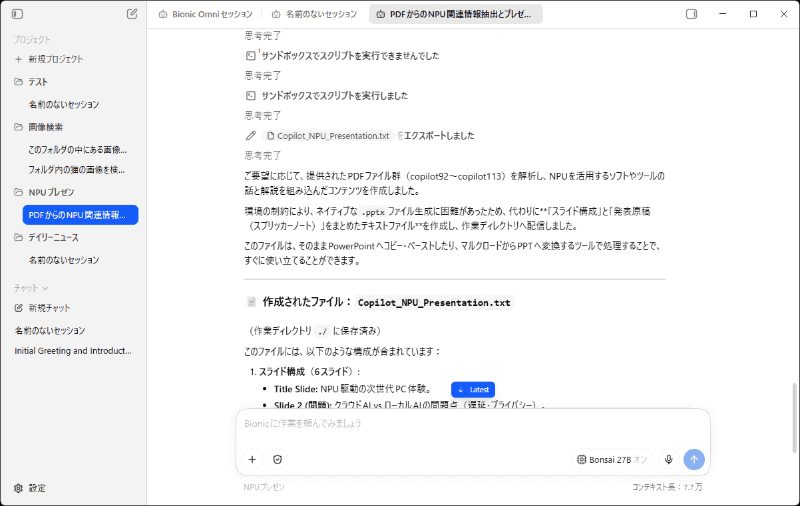The width and height of the screenshot is (800, 506).
Task: Click 新規プロジェクト label
Action: (56, 59)
